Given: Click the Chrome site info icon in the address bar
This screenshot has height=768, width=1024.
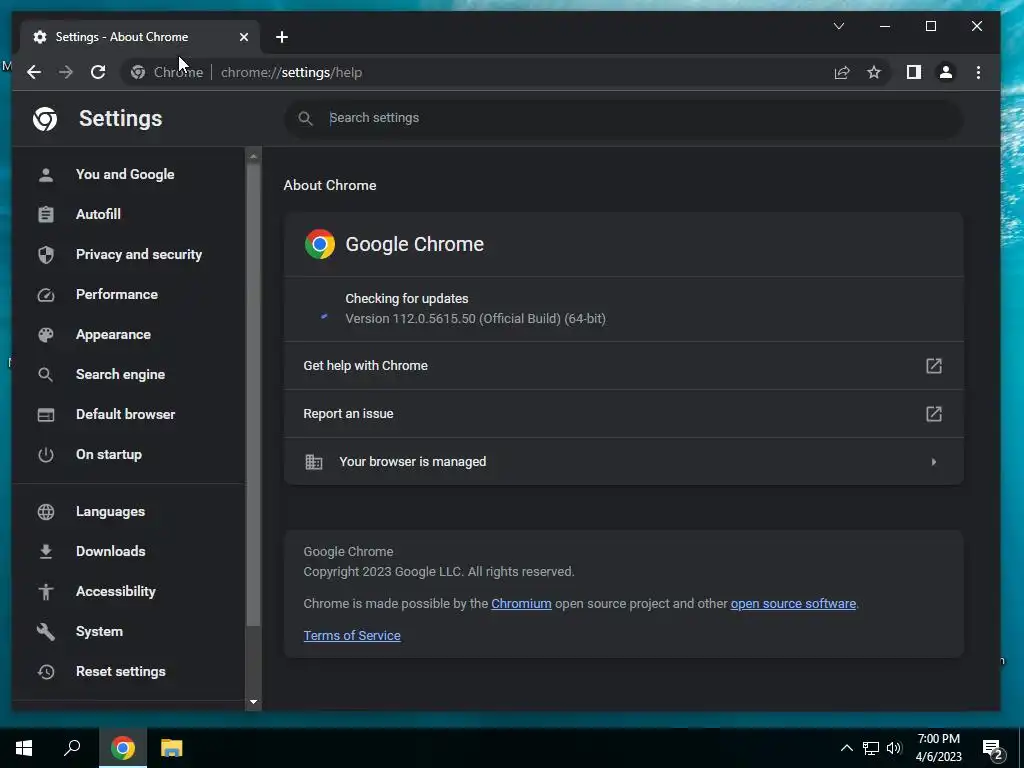Looking at the screenshot, I should click(x=138, y=72).
